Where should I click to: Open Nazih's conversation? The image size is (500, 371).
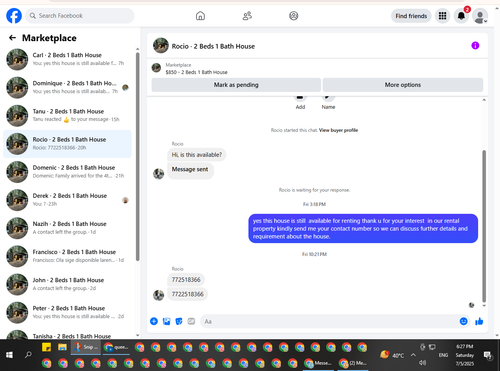coord(67,228)
